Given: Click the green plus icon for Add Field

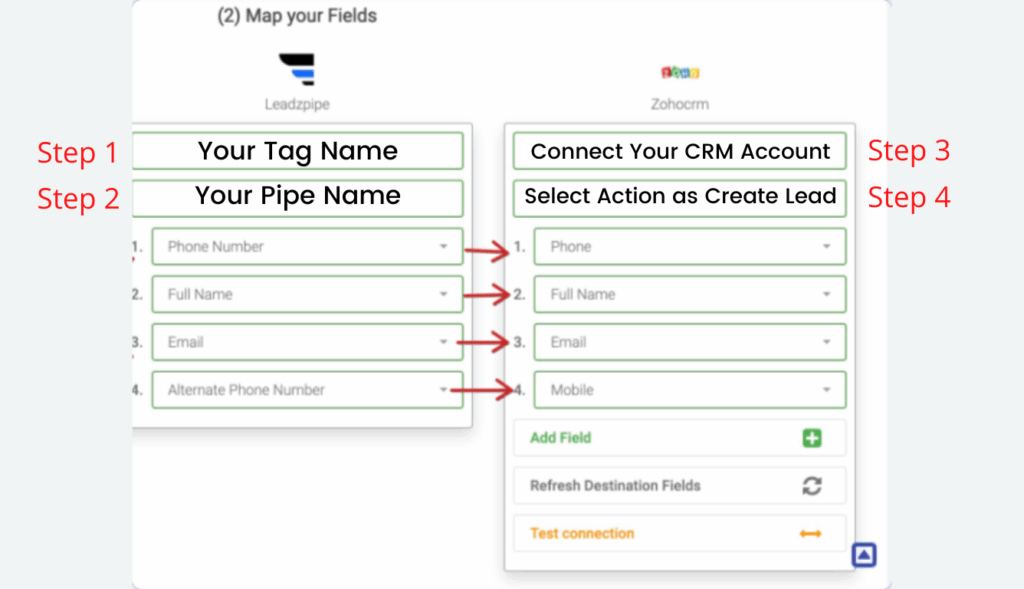Looking at the screenshot, I should click(812, 438).
